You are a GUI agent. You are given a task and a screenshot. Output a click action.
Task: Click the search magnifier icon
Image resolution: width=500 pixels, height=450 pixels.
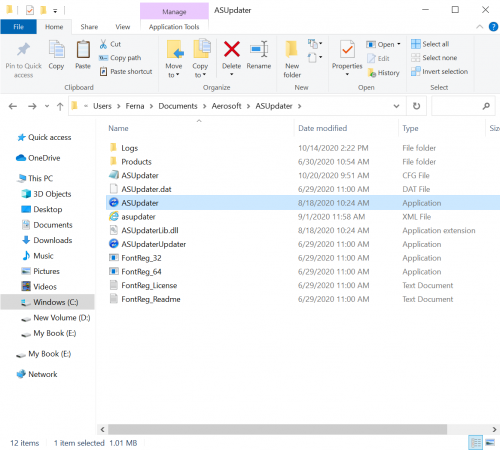[x=486, y=106]
